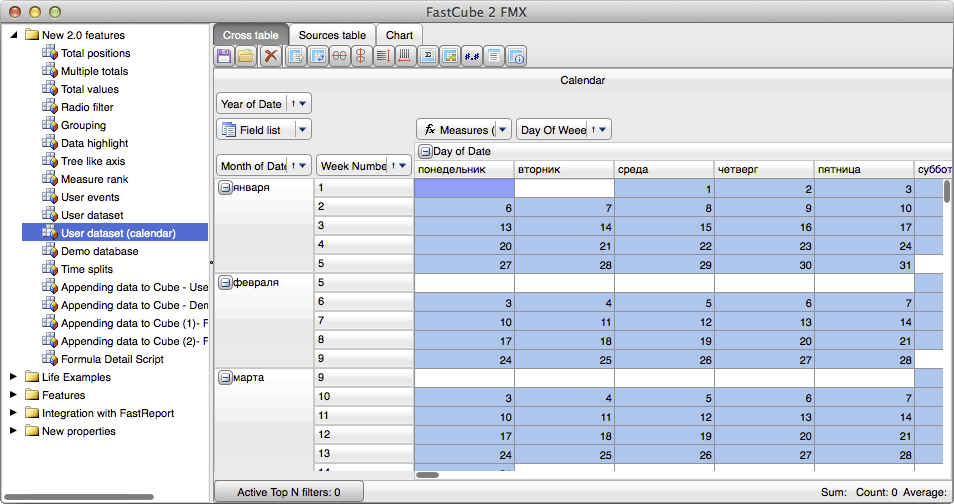
Task: Select Demo database in the tree
Action: coord(100,251)
